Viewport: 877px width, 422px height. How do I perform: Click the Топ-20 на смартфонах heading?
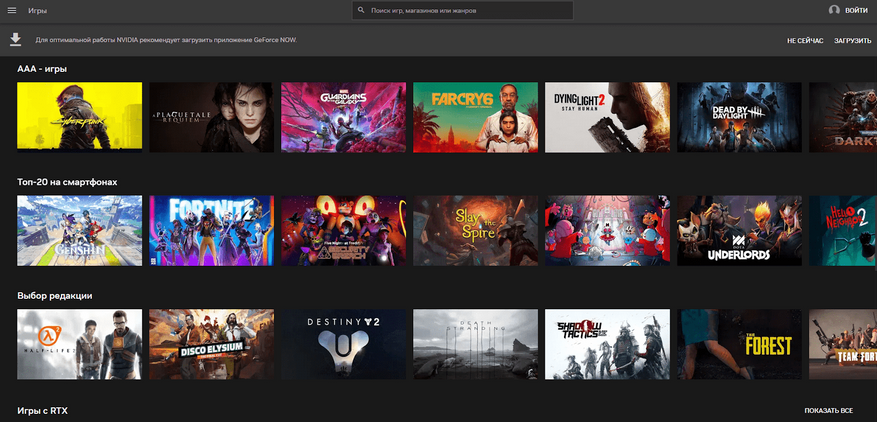[x=67, y=182]
